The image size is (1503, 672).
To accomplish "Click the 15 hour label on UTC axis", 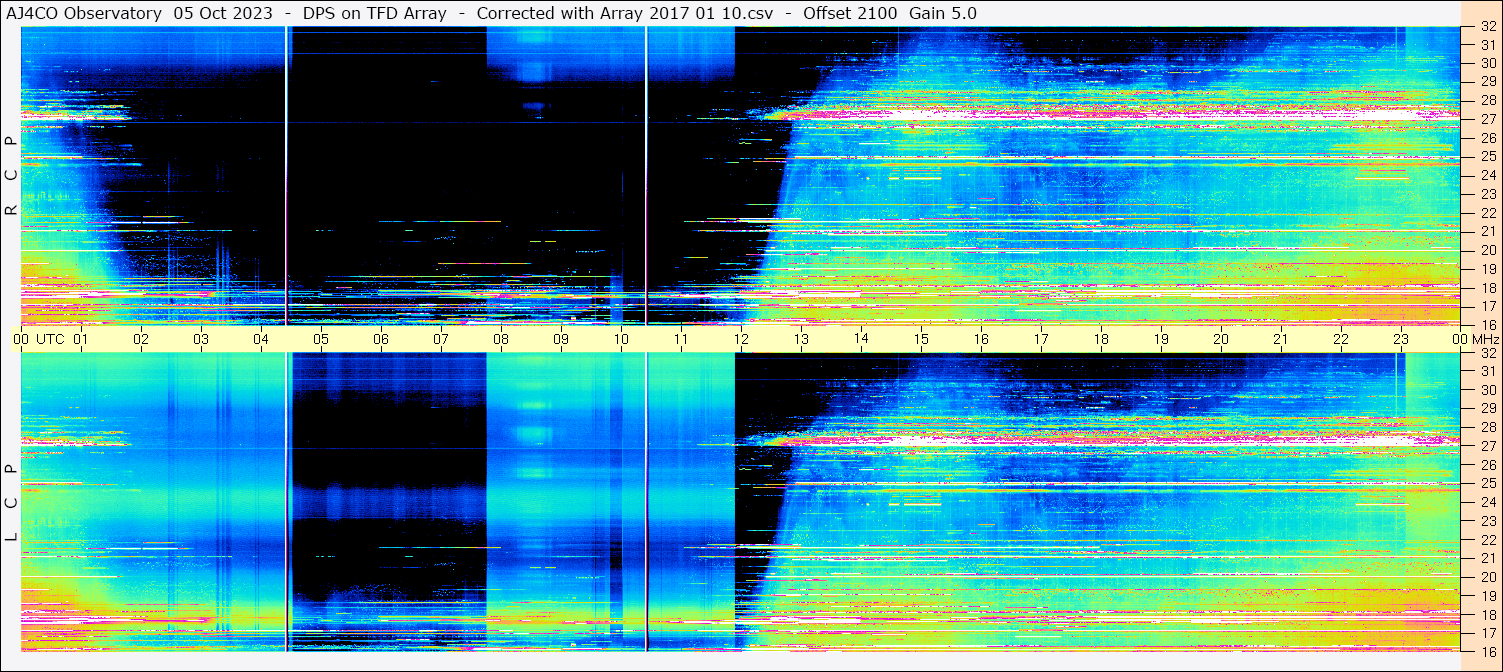I will coord(921,339).
